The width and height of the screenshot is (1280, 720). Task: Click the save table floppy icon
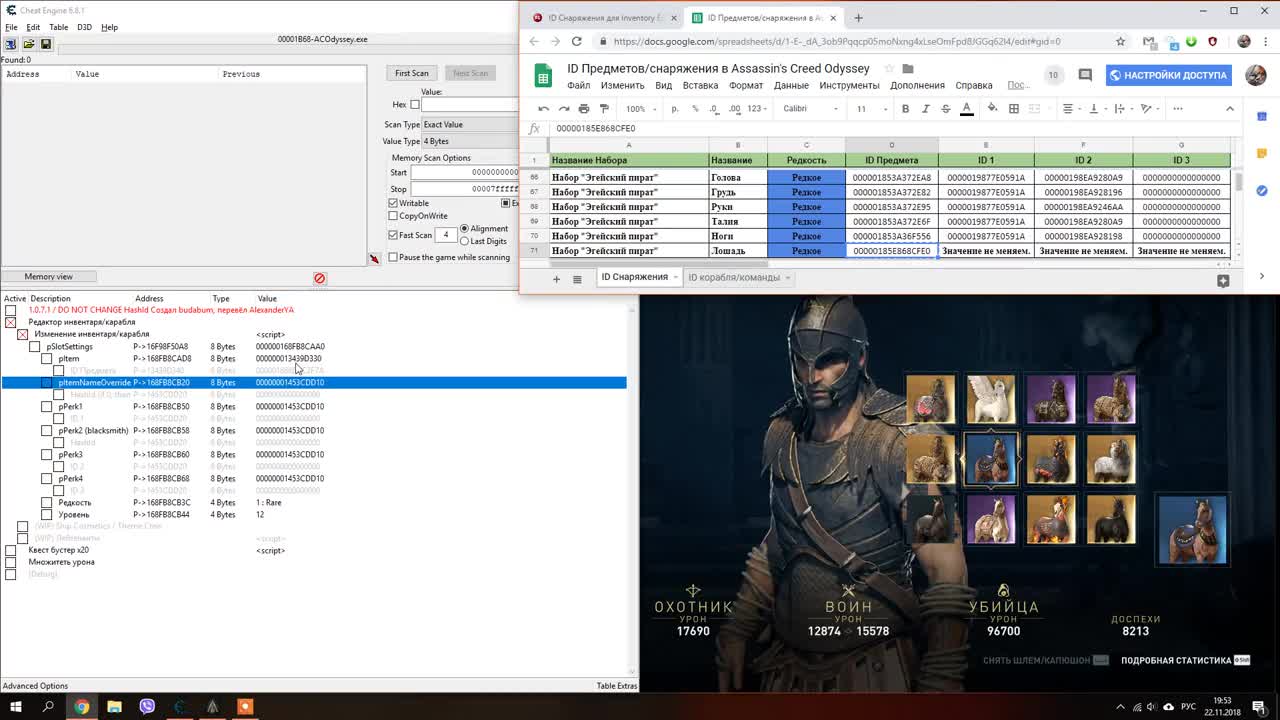tap(46, 44)
